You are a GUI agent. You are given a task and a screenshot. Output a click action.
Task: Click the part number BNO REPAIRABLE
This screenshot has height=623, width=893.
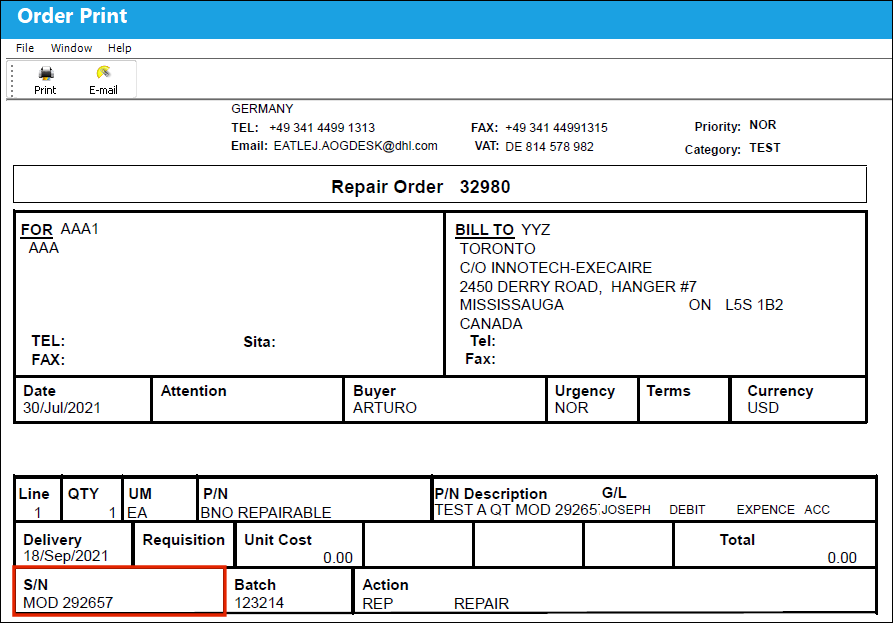[x=265, y=513]
